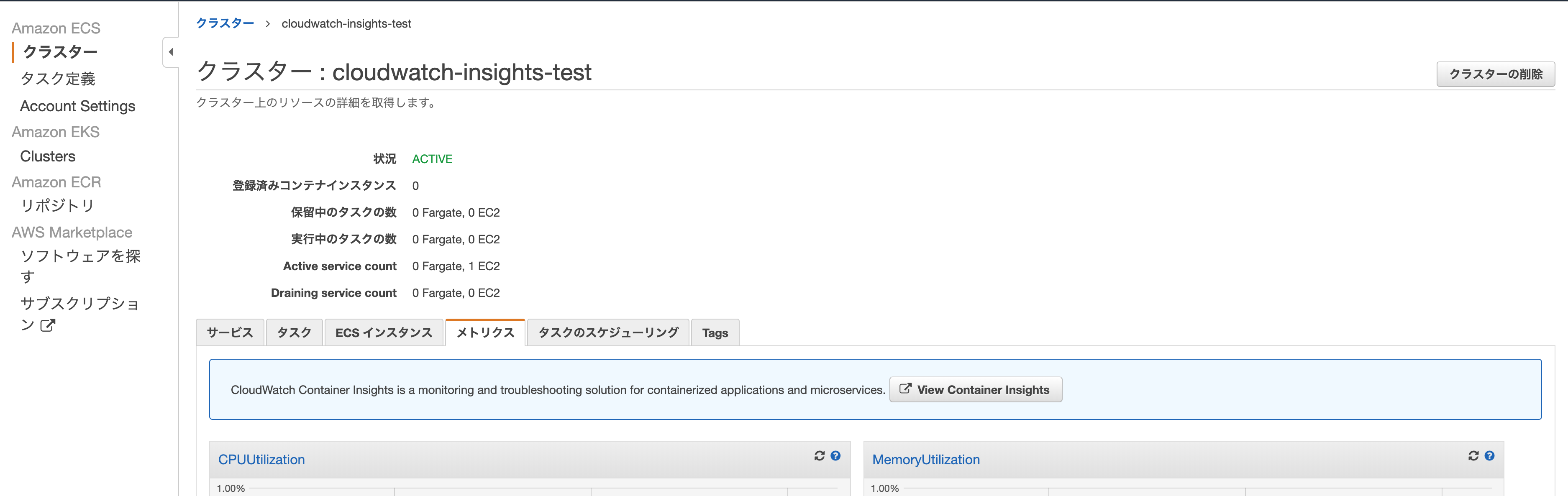Open EKS Clusters in the sidebar
Viewport: 1568px width, 496px height.
tap(47, 156)
